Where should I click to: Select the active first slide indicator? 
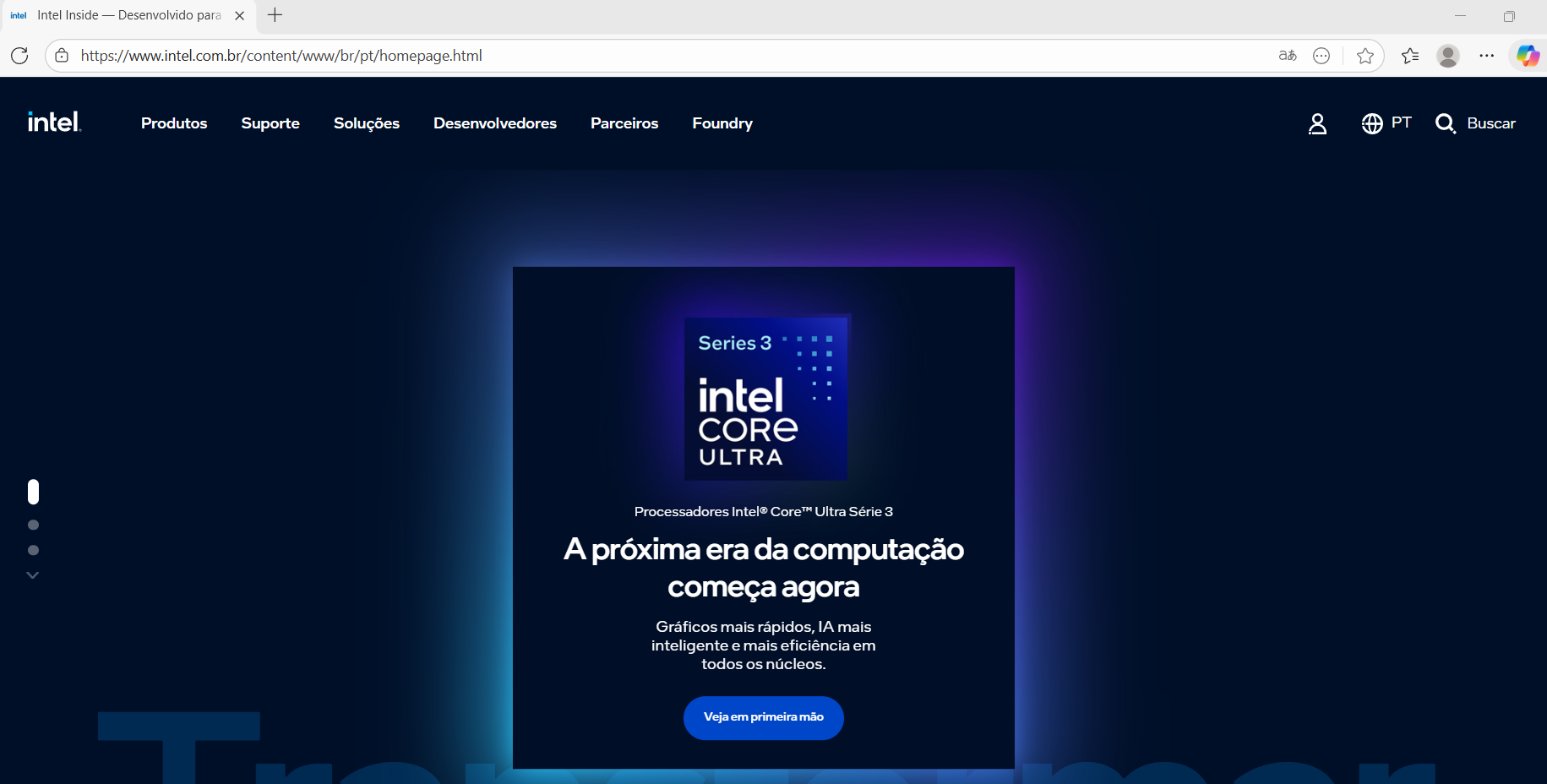click(33, 492)
